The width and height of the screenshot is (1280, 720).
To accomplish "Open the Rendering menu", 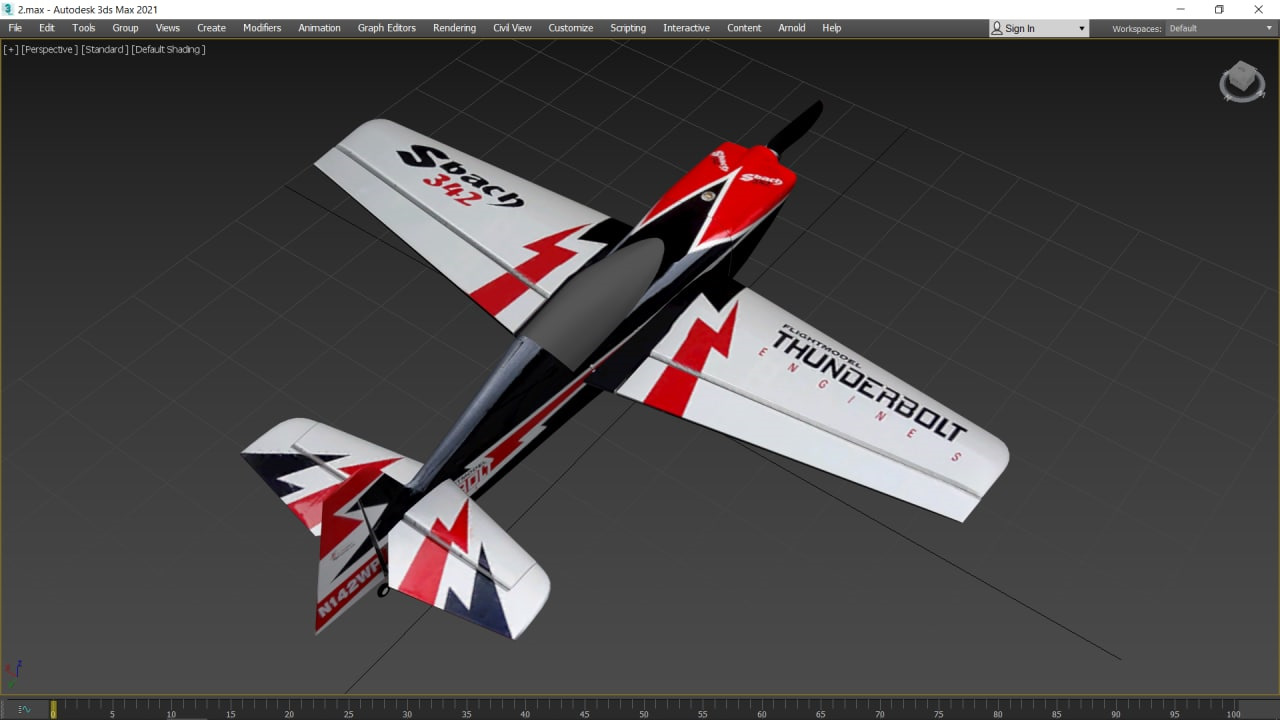I will pyautogui.click(x=454, y=28).
